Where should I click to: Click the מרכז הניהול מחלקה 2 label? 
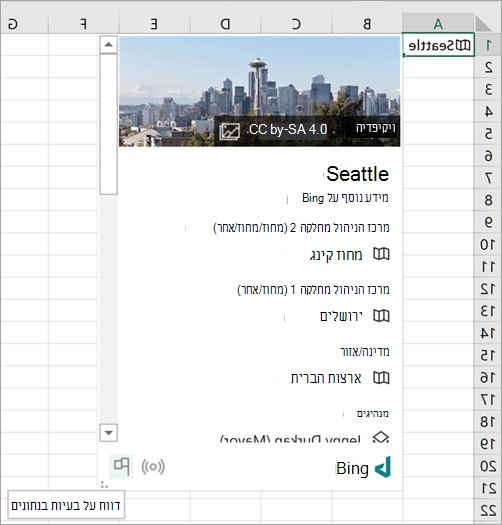pyautogui.click(x=301, y=228)
